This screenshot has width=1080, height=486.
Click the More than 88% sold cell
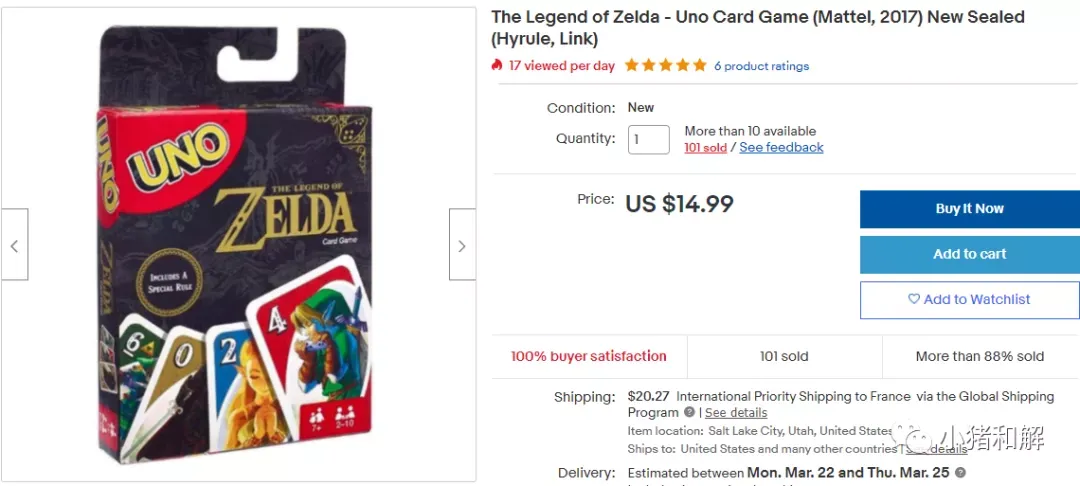(980, 357)
